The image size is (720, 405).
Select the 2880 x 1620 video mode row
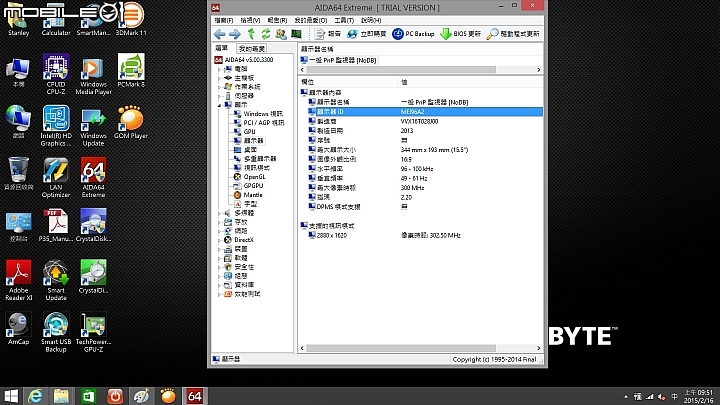point(420,236)
